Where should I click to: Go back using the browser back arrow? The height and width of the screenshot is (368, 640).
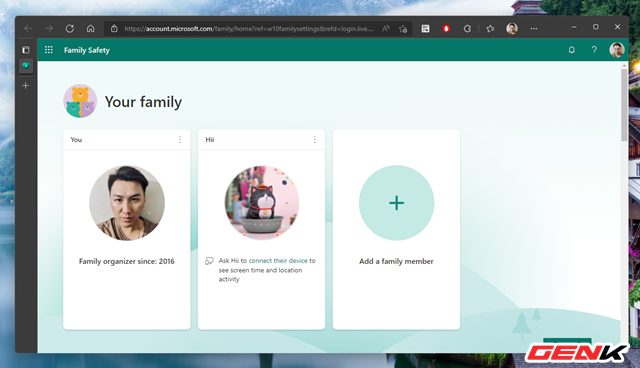coord(28,29)
